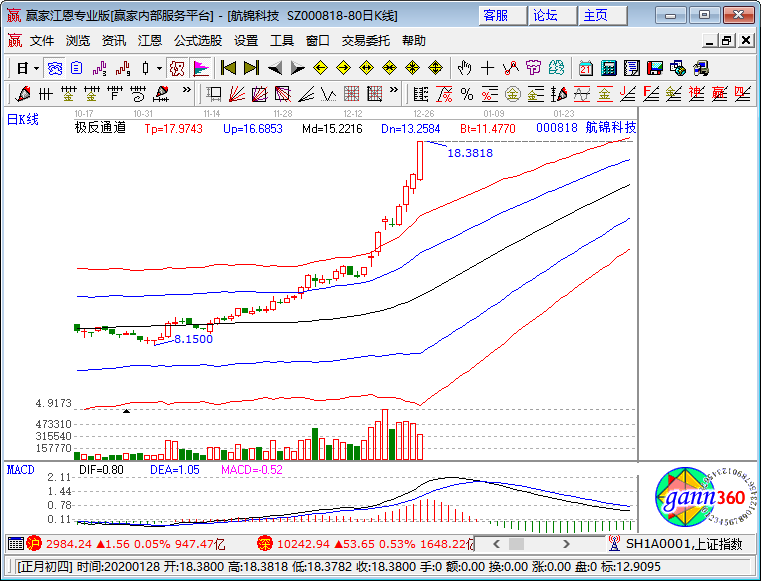Click yellow diamond left-arrow shift icon
Image resolution: width=761 pixels, height=581 pixels.
320,68
